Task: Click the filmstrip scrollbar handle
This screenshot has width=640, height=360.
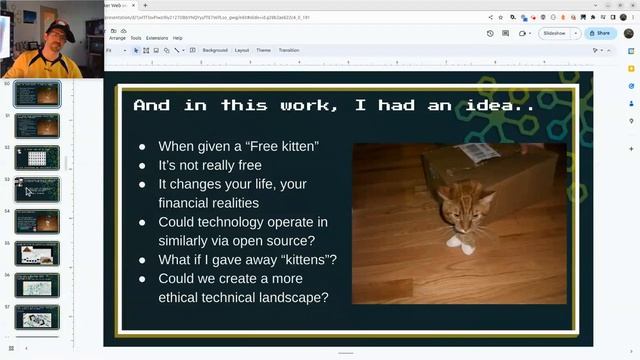Action: click(x=66, y=162)
